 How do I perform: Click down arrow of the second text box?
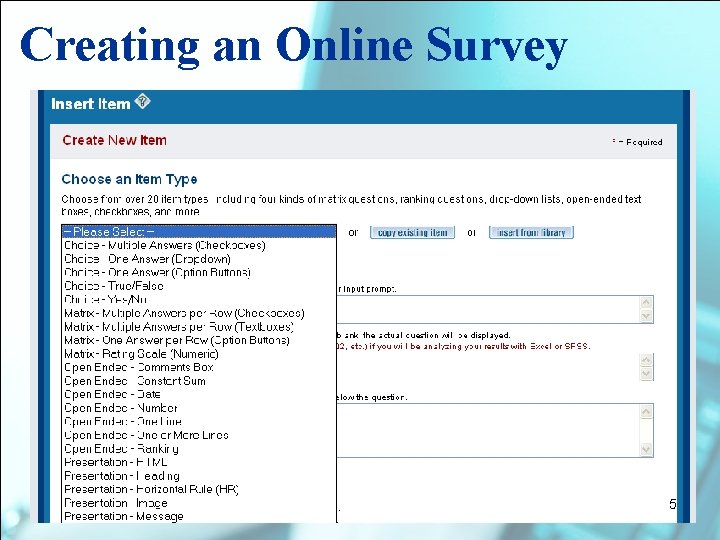coord(646,373)
